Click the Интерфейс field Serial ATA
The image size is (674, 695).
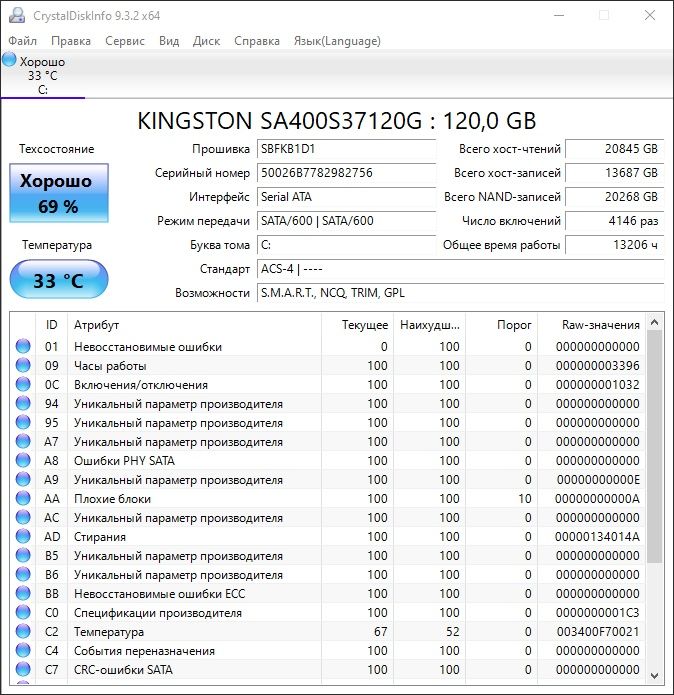click(346, 197)
